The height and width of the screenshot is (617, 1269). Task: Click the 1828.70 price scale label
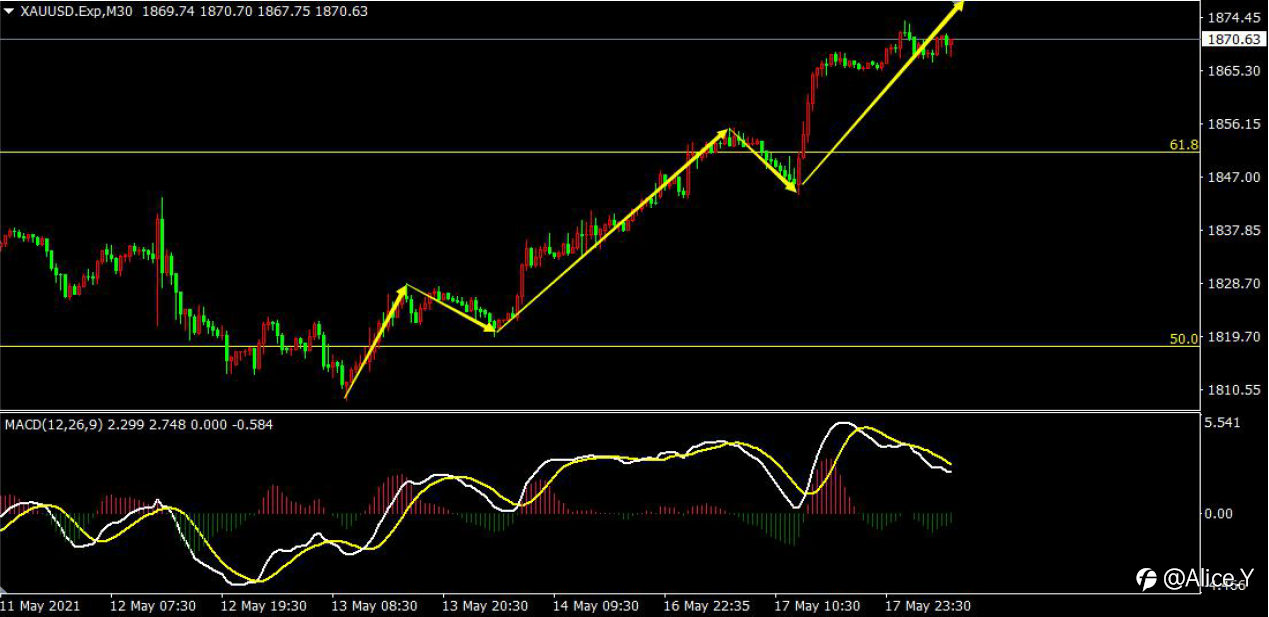[1233, 283]
